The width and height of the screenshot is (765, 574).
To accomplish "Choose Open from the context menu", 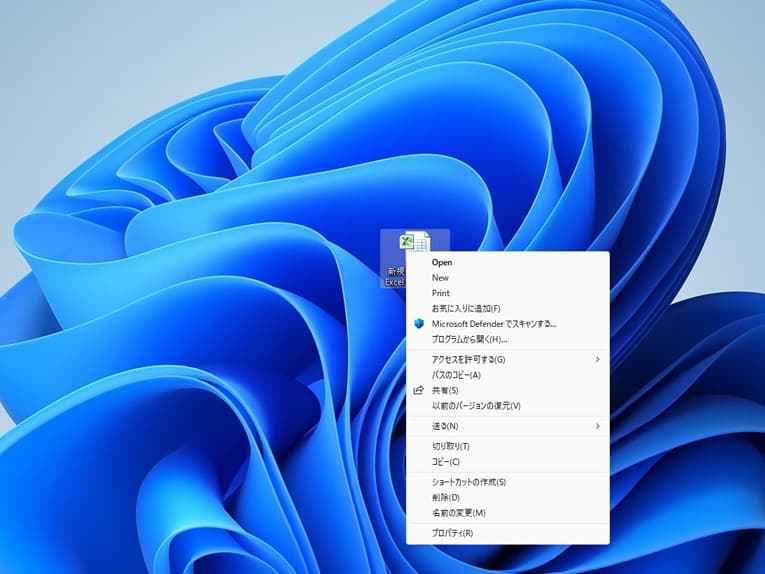I will click(x=442, y=262).
